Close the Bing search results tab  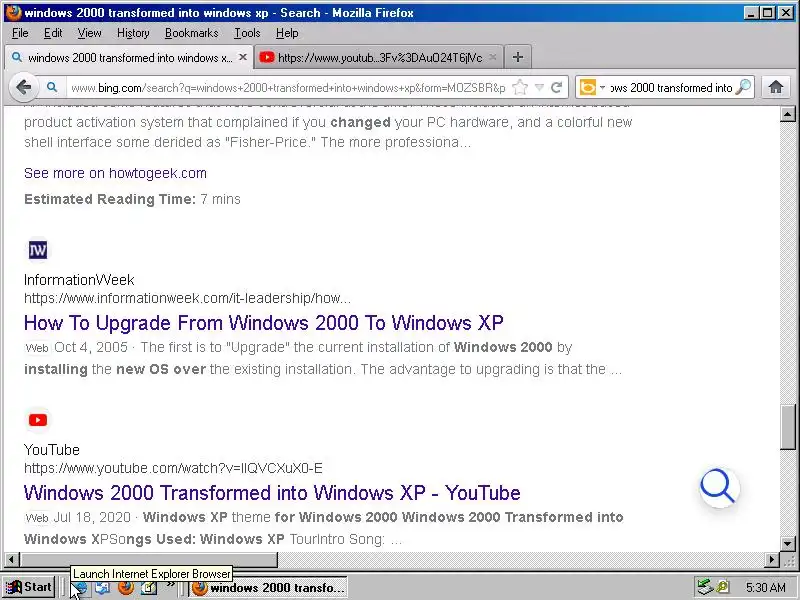243,57
